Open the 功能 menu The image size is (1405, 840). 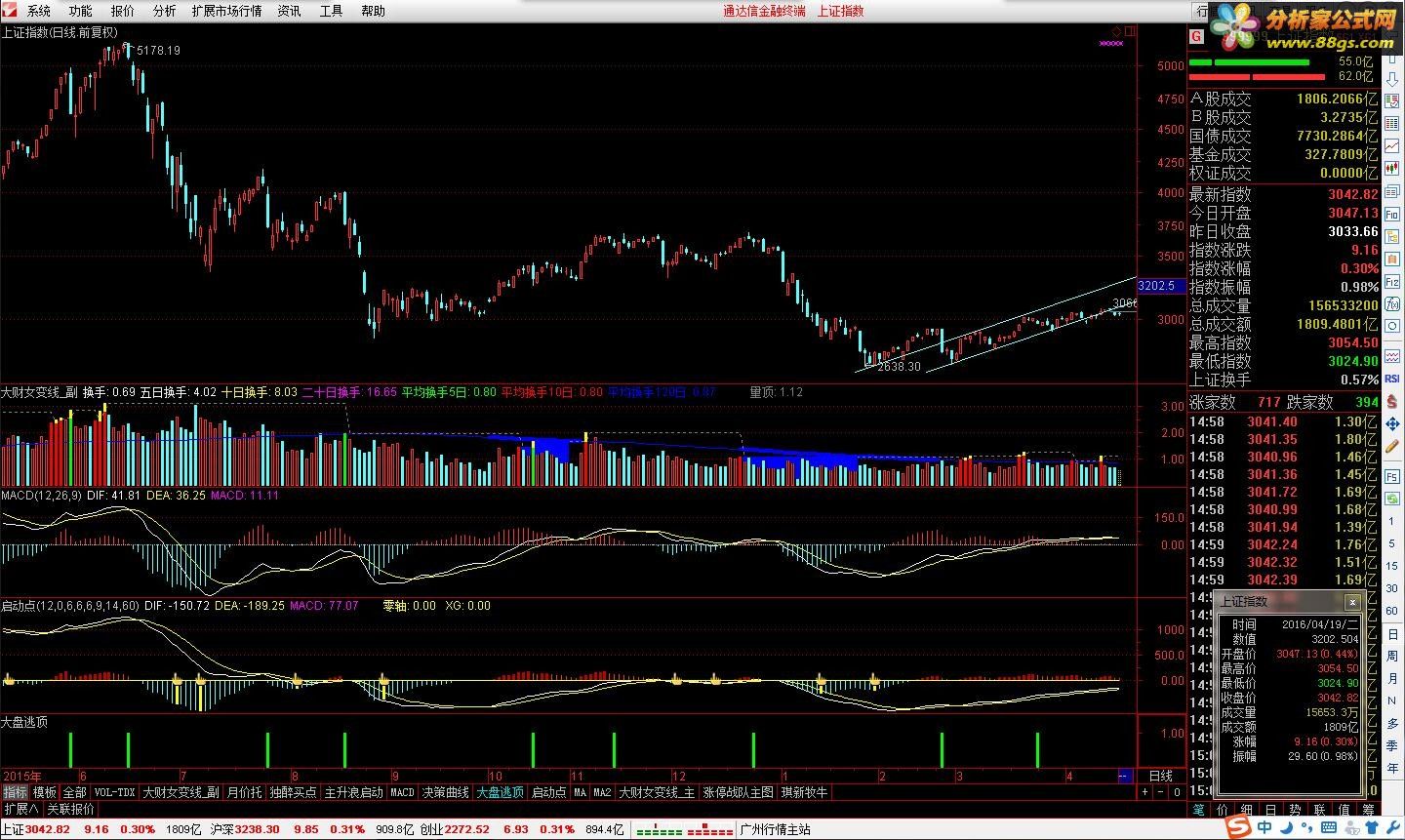(80, 11)
